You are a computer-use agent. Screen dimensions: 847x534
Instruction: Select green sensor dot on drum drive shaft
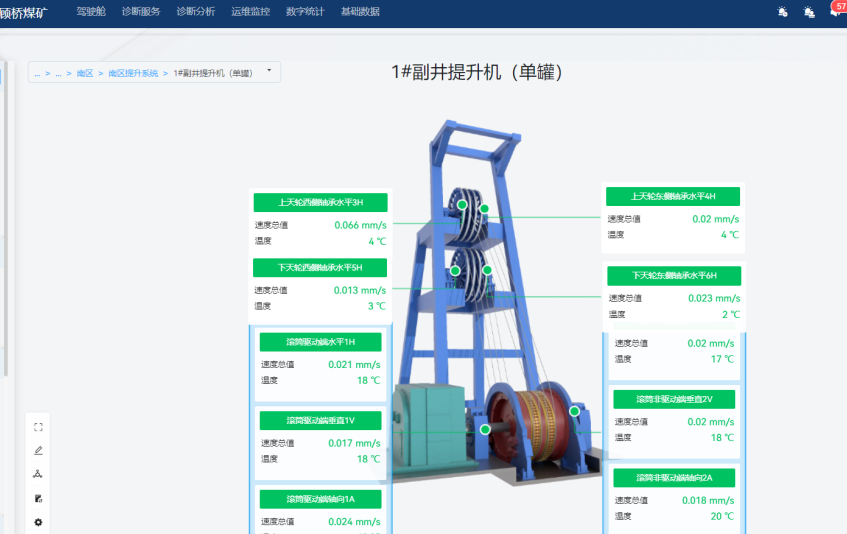(485, 429)
